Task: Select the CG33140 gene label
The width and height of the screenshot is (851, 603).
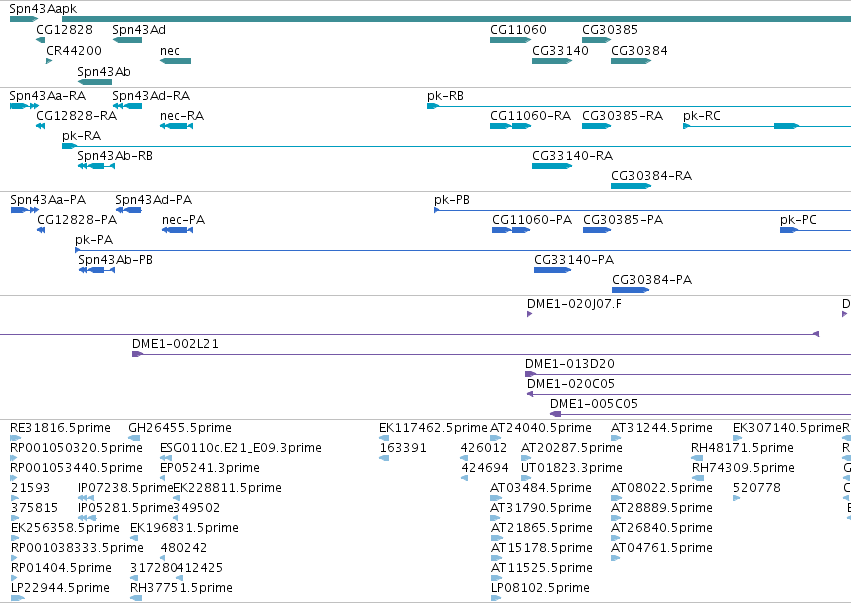Action: tap(560, 51)
